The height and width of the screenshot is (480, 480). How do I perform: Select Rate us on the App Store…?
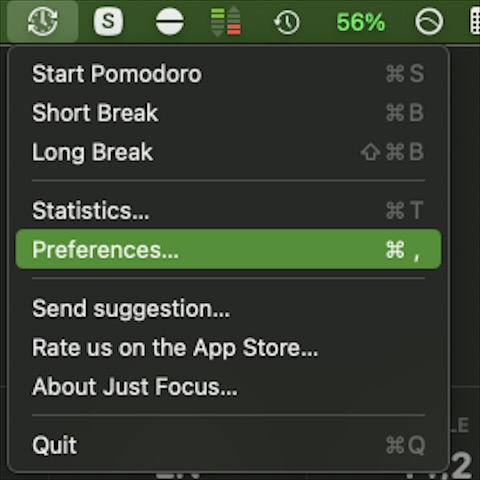pyautogui.click(x=228, y=347)
